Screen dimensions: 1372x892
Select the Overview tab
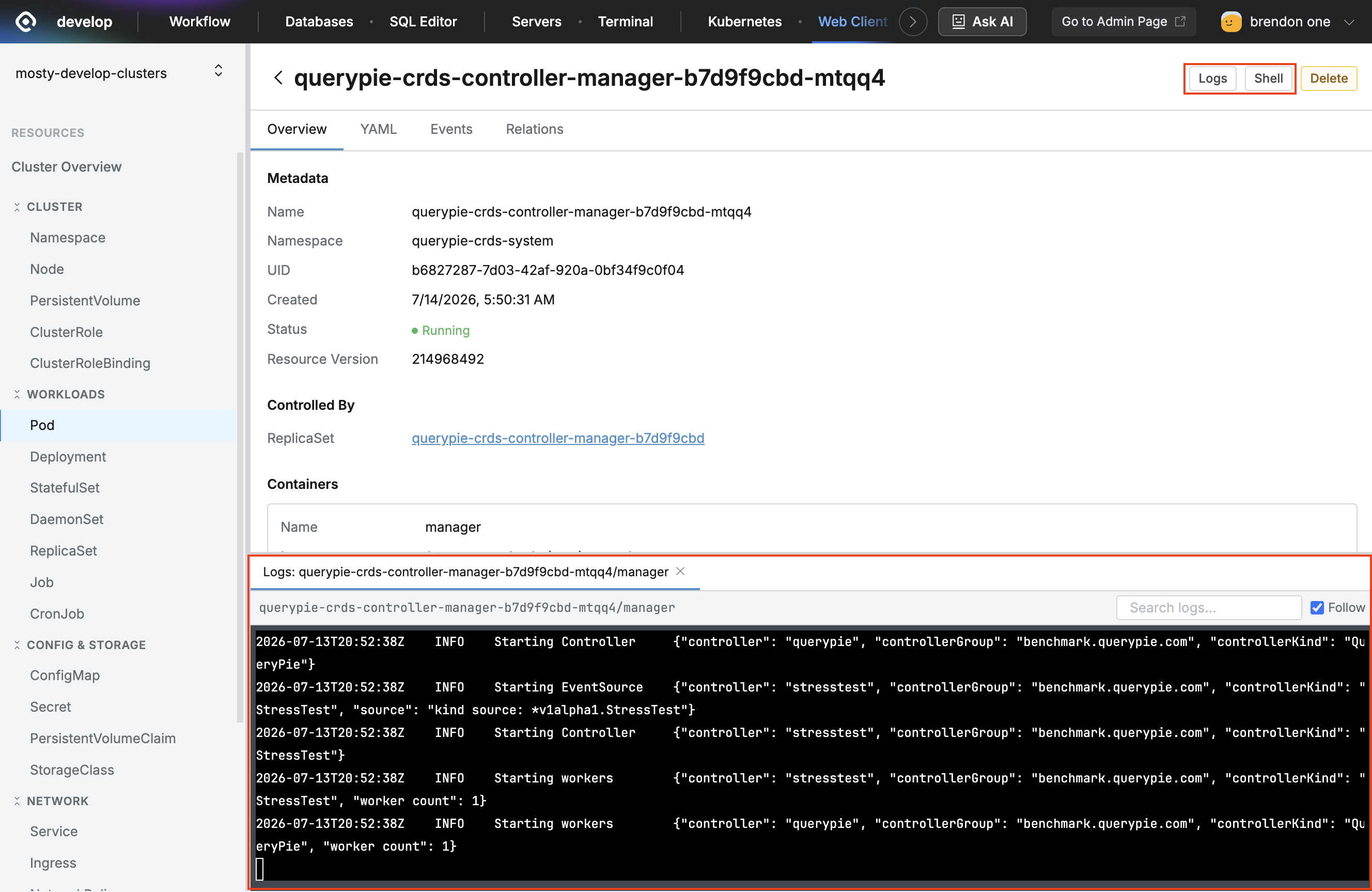[297, 129]
